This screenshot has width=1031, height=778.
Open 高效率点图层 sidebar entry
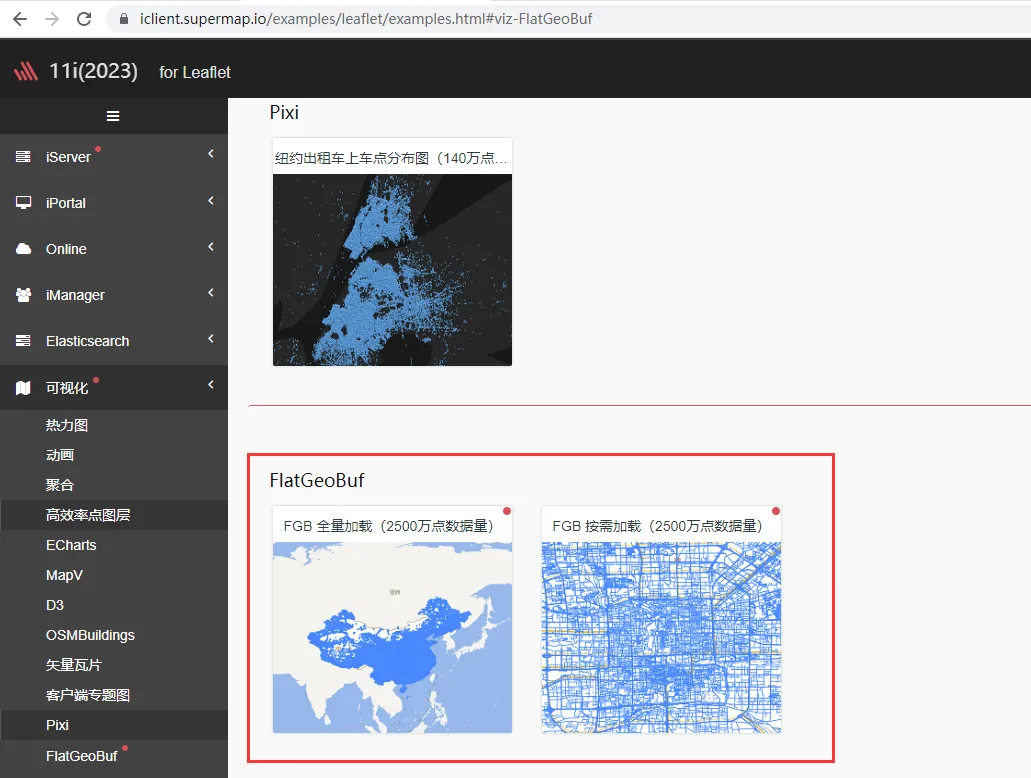click(x=88, y=515)
